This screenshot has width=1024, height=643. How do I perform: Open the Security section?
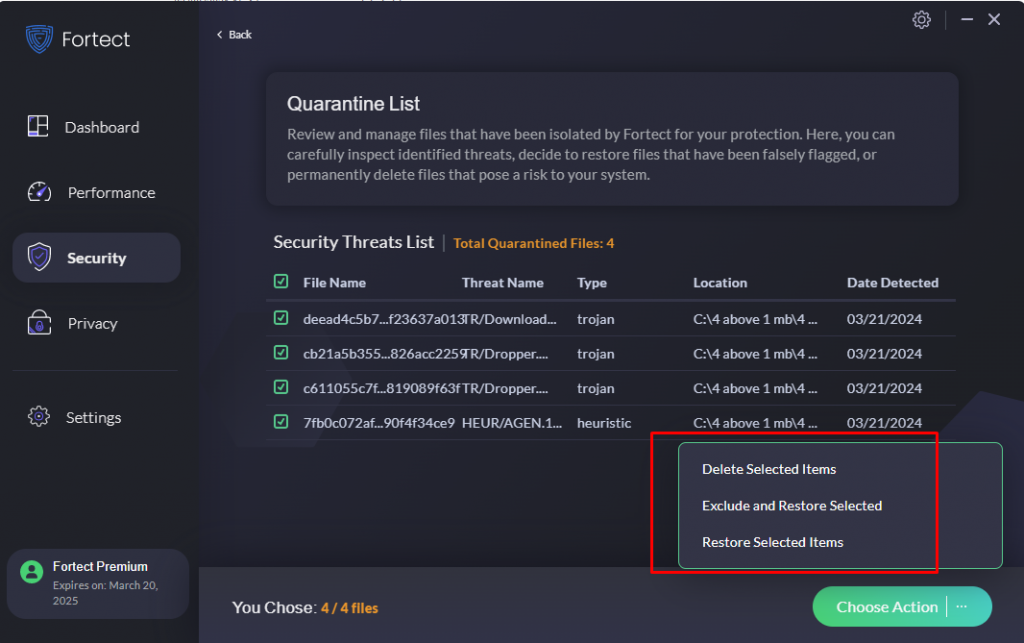click(97, 258)
